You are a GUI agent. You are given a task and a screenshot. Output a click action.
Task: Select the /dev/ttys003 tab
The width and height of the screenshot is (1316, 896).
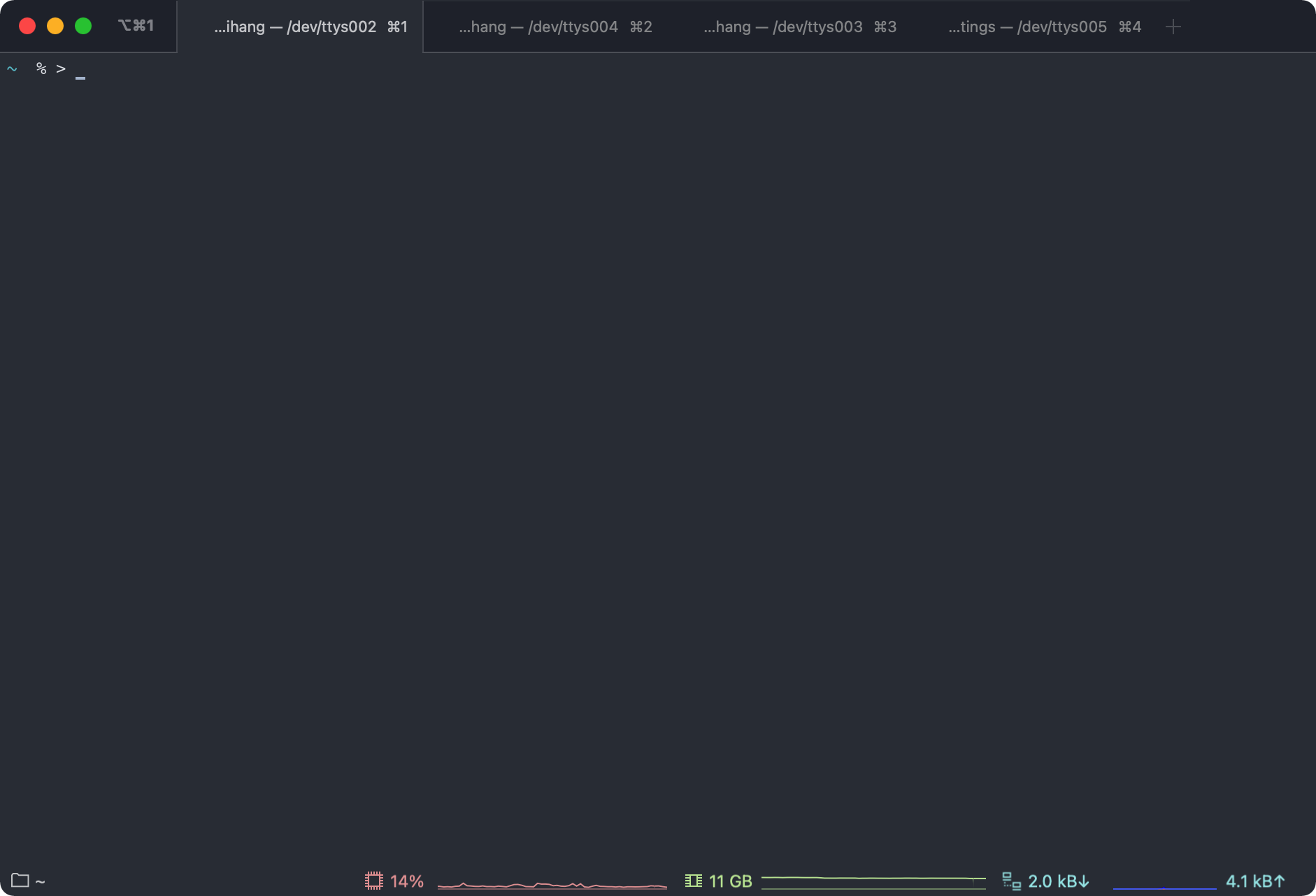789,27
